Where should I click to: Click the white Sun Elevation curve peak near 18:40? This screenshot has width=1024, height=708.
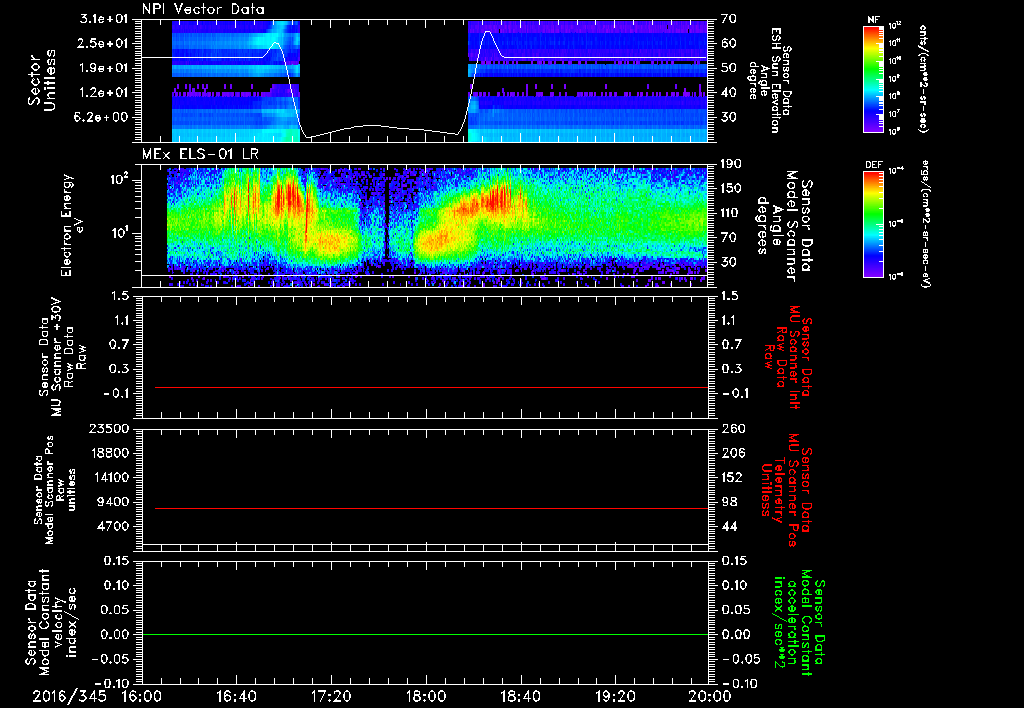pos(487,31)
